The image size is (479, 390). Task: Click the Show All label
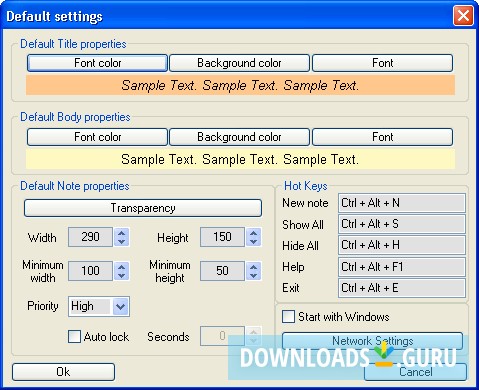click(x=303, y=225)
